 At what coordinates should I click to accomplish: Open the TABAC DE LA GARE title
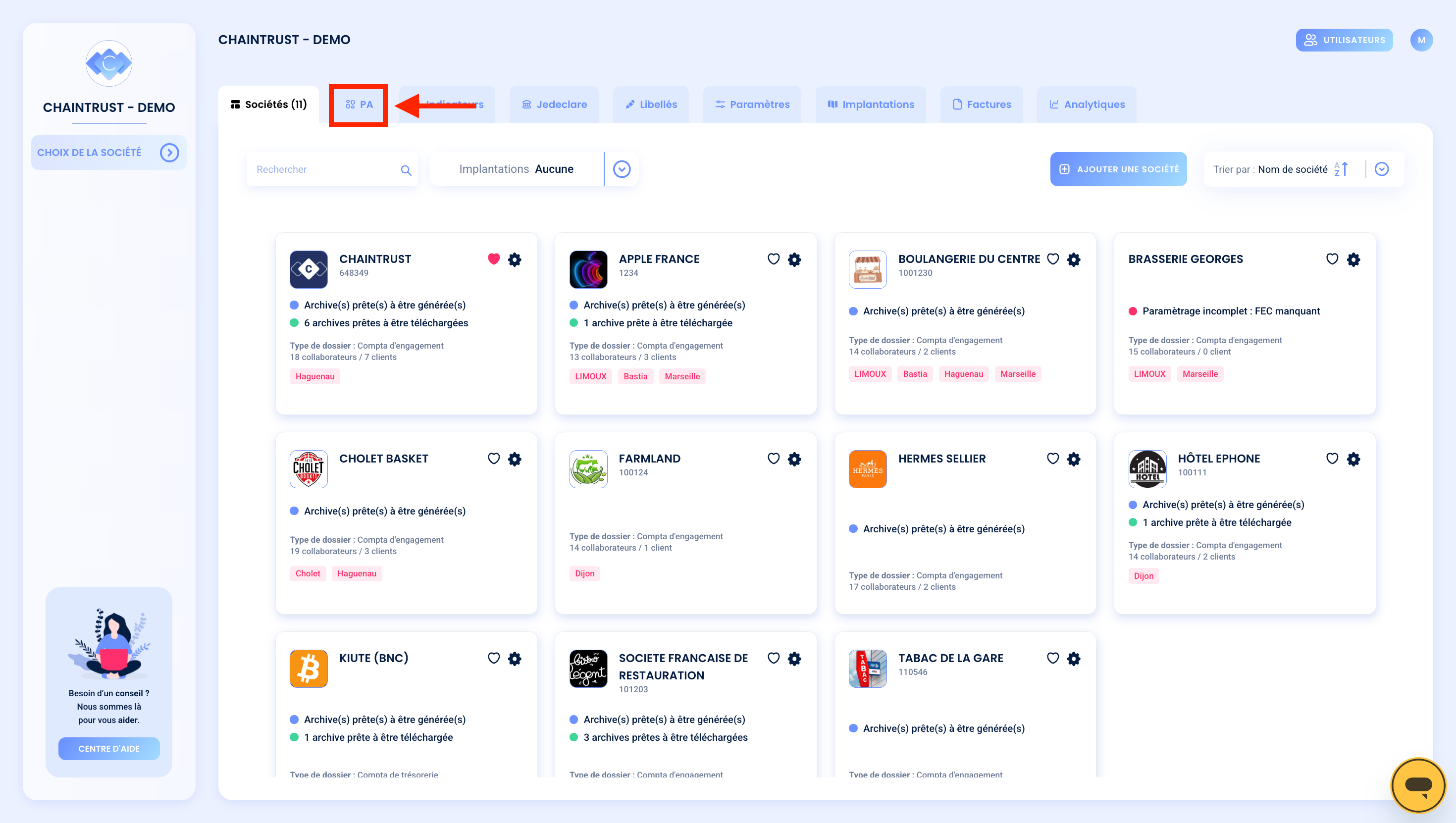click(951, 658)
